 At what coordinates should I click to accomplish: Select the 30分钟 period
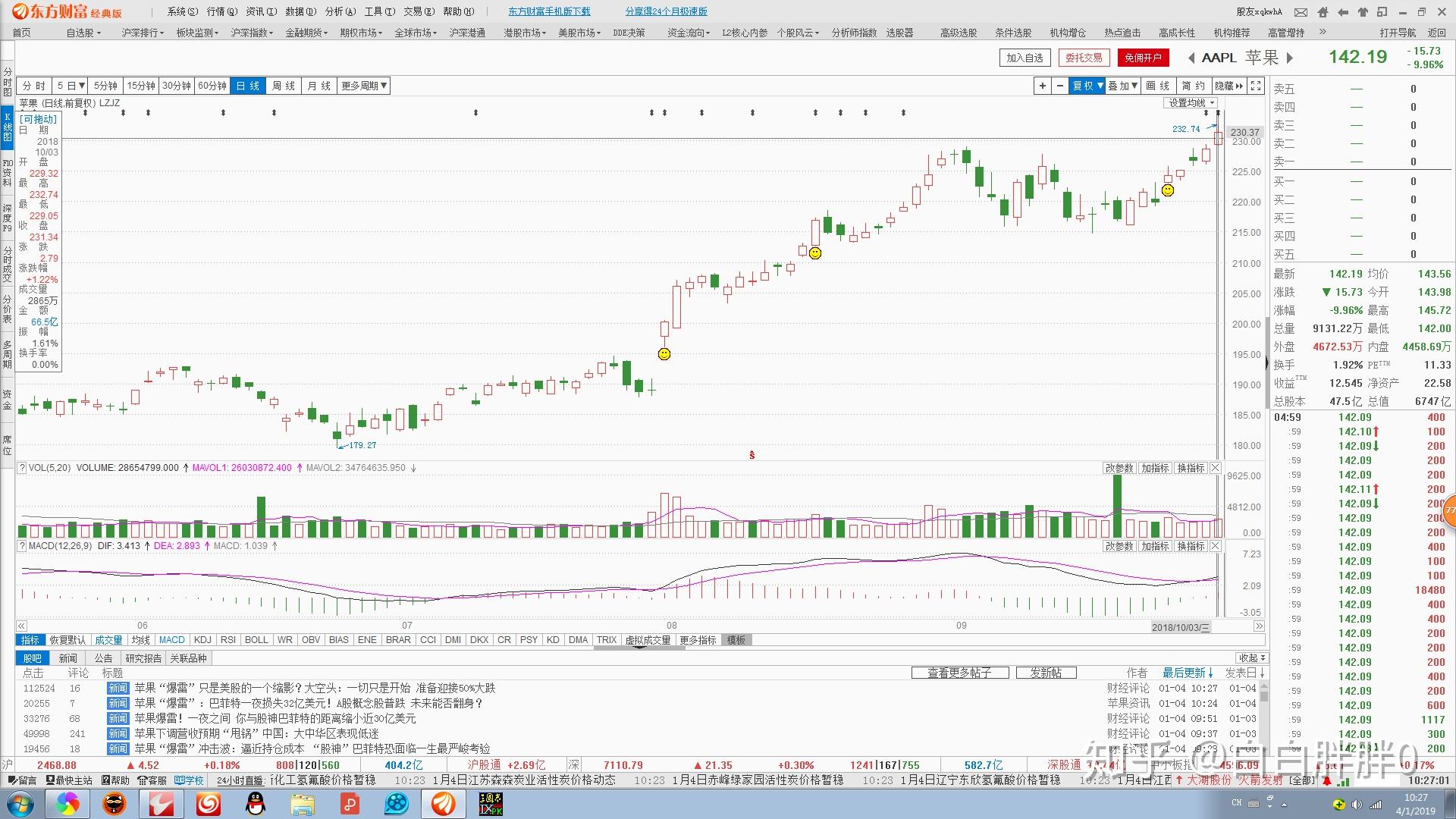pos(177,86)
